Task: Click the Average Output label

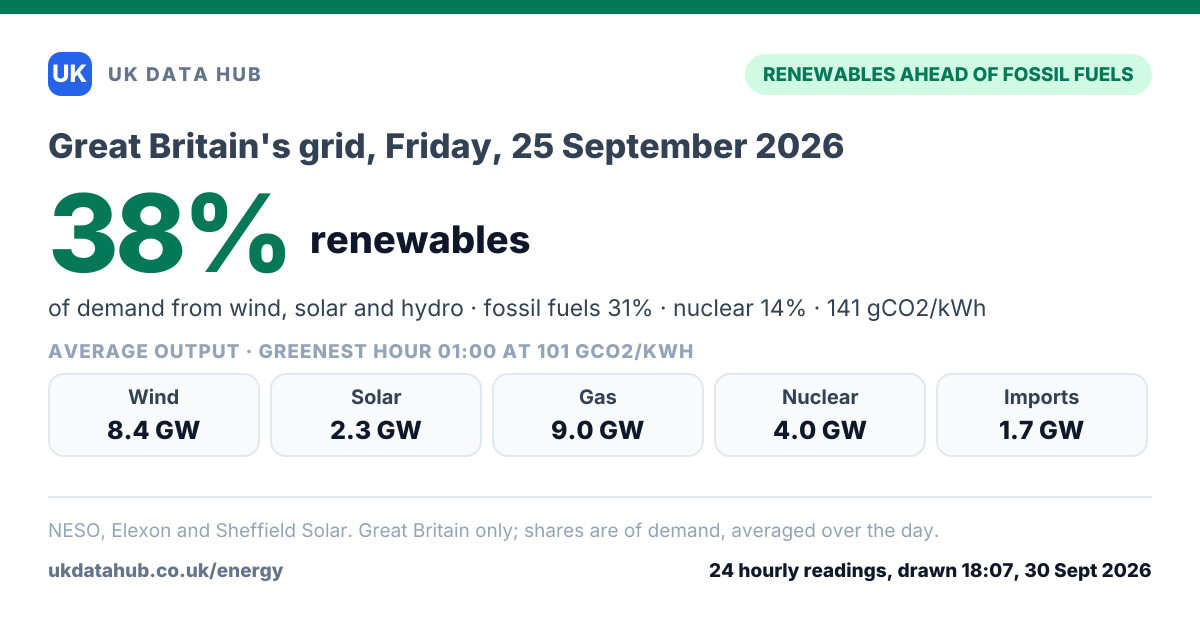Action: click(x=144, y=351)
